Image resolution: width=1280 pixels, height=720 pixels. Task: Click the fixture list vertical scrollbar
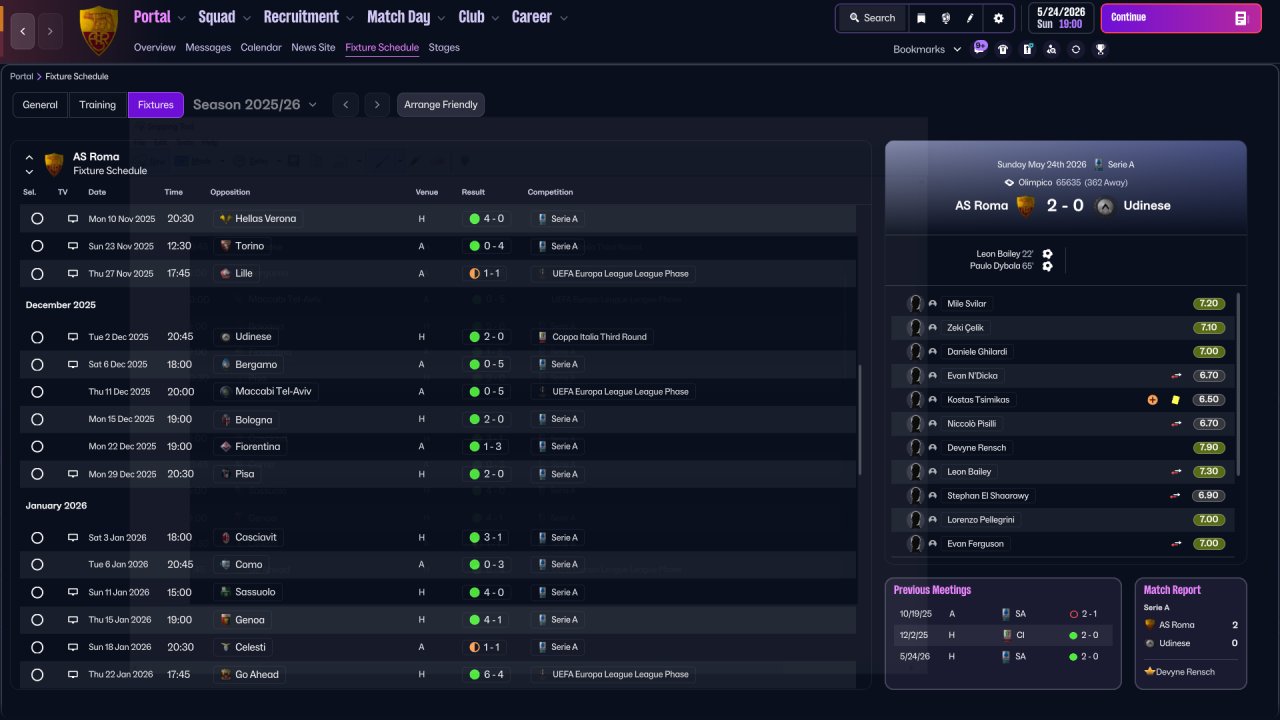860,420
